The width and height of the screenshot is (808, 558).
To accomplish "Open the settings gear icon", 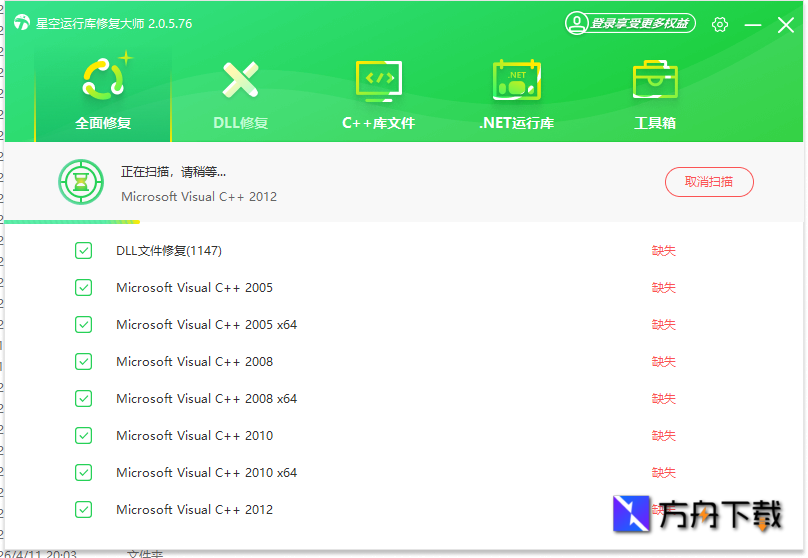I will click(x=720, y=24).
